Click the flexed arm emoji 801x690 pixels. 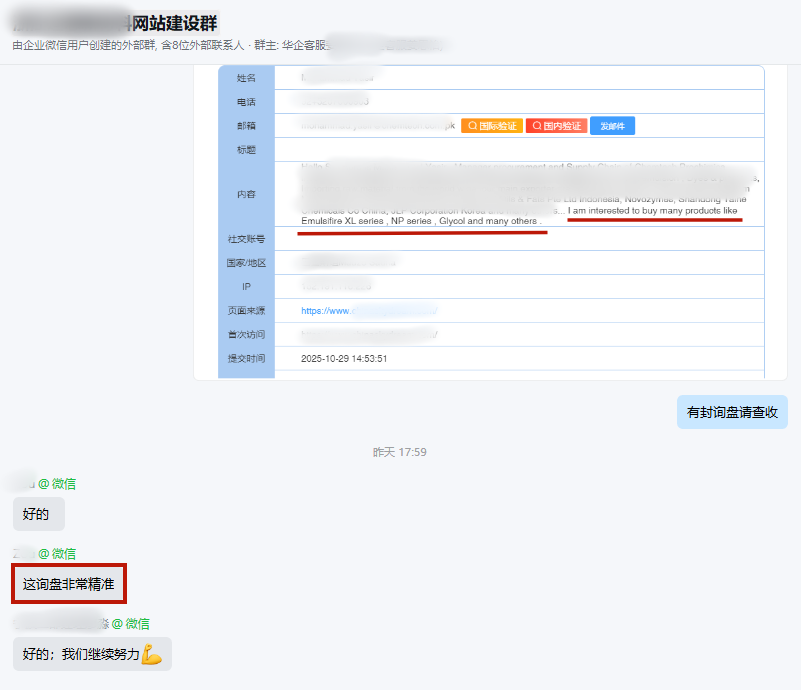click(x=151, y=654)
